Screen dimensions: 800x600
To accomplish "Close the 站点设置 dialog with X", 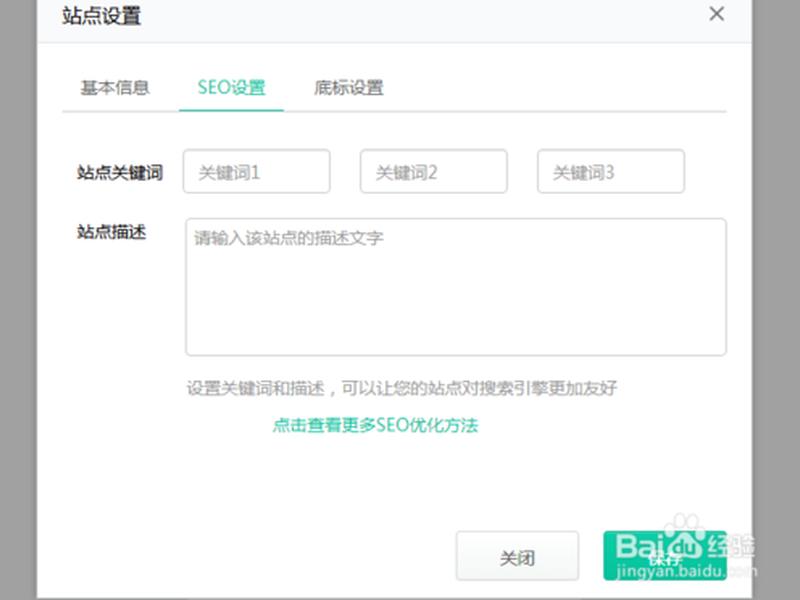I will coord(716,14).
